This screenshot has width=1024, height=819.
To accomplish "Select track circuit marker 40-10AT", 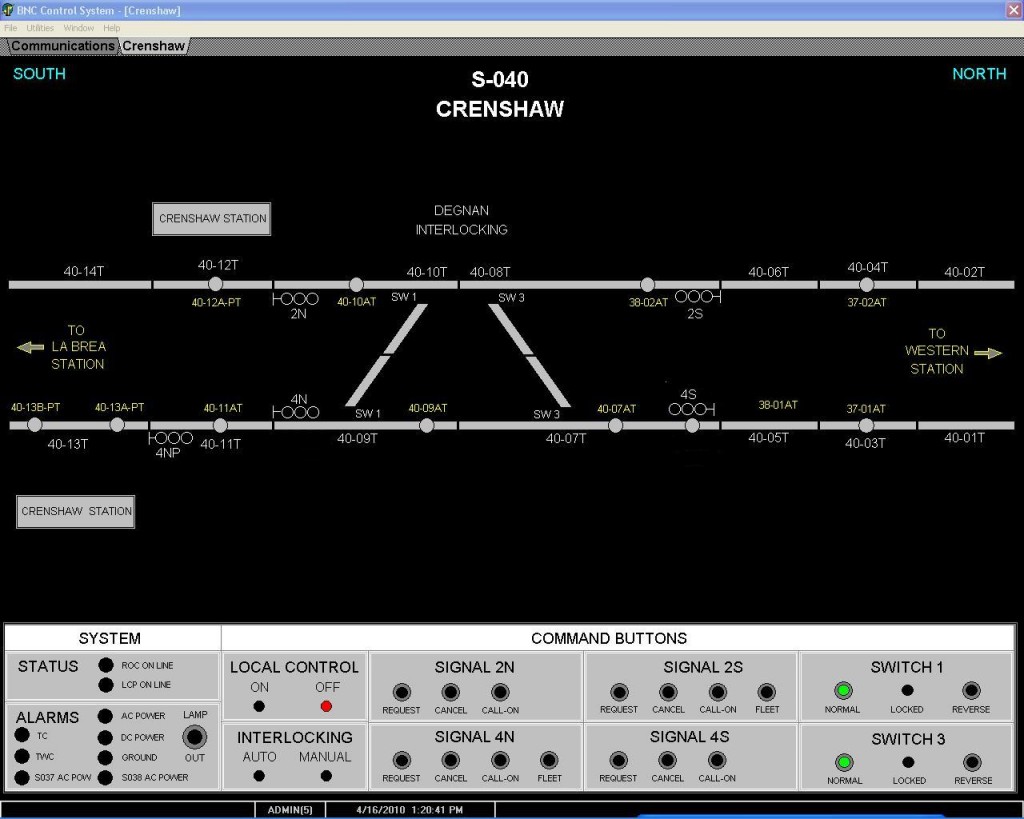I will 356,285.
